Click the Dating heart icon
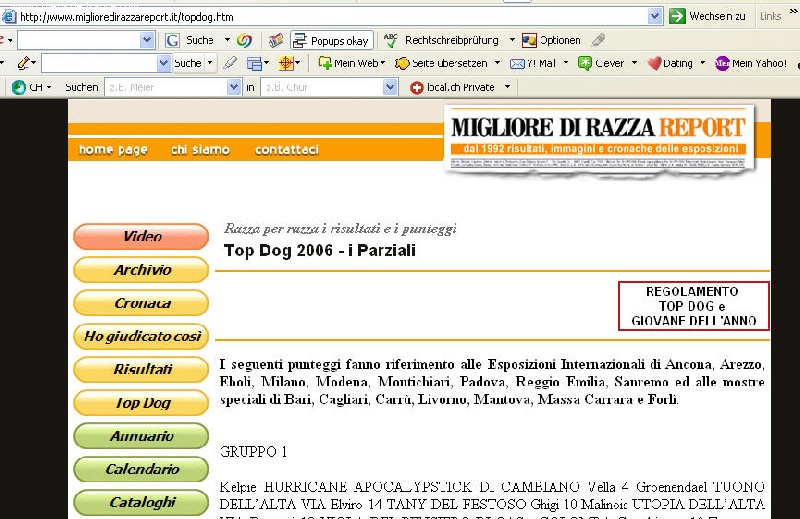The height and width of the screenshot is (519, 800). 655,63
